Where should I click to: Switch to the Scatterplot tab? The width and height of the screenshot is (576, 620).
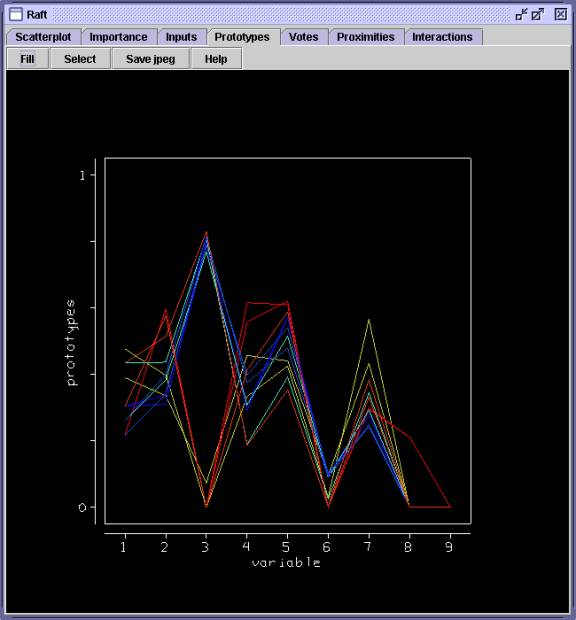(43, 37)
